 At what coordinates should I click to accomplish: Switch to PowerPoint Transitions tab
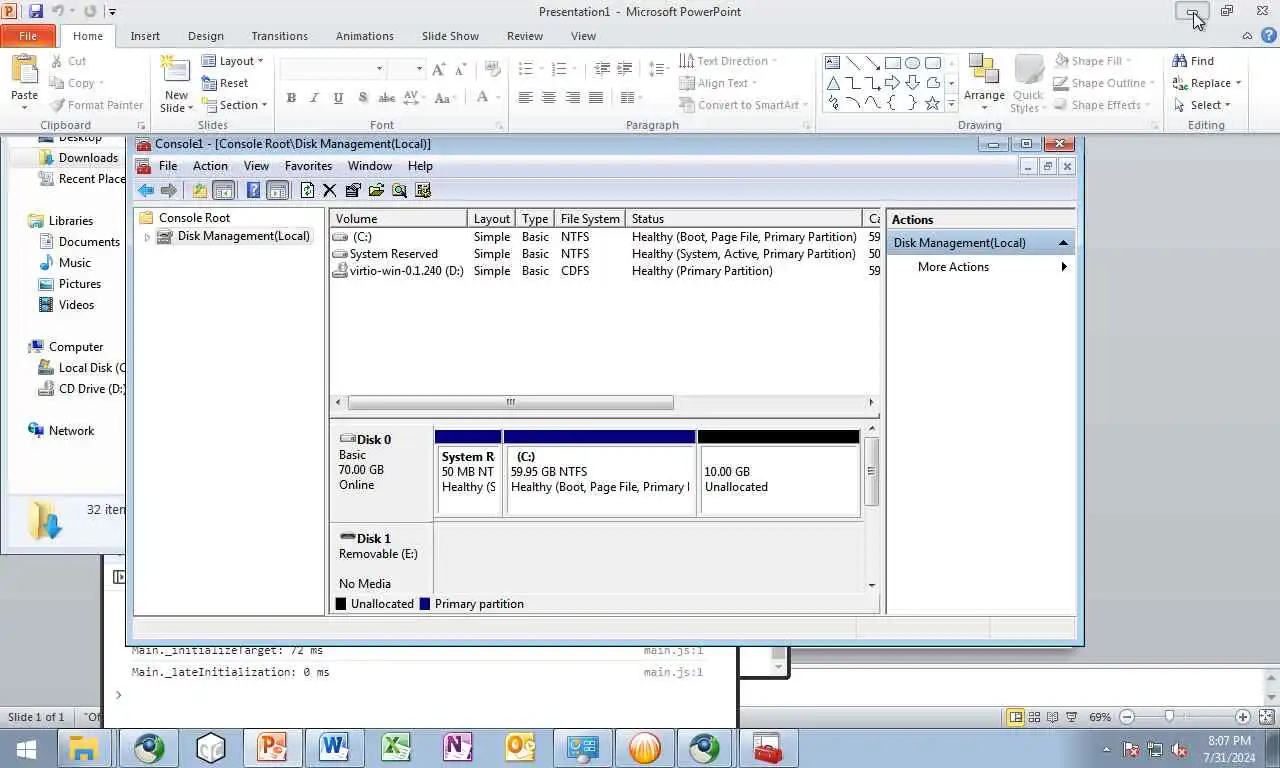(279, 36)
